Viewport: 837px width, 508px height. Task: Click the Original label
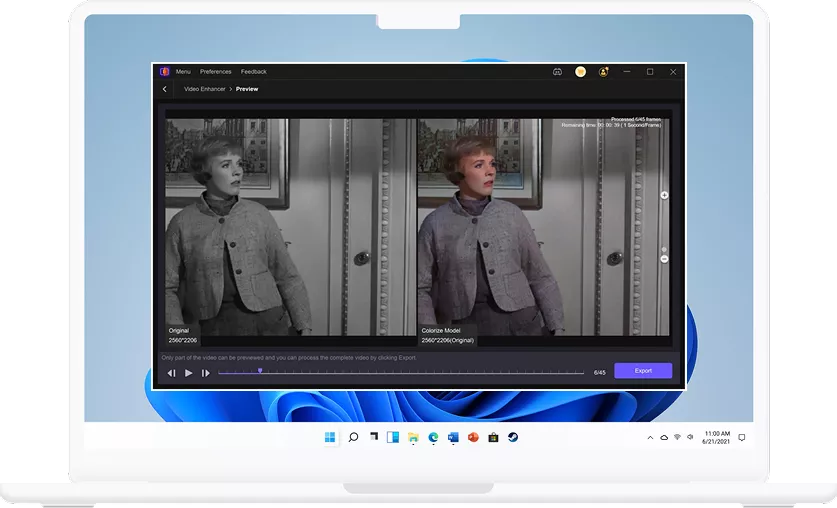click(179, 330)
